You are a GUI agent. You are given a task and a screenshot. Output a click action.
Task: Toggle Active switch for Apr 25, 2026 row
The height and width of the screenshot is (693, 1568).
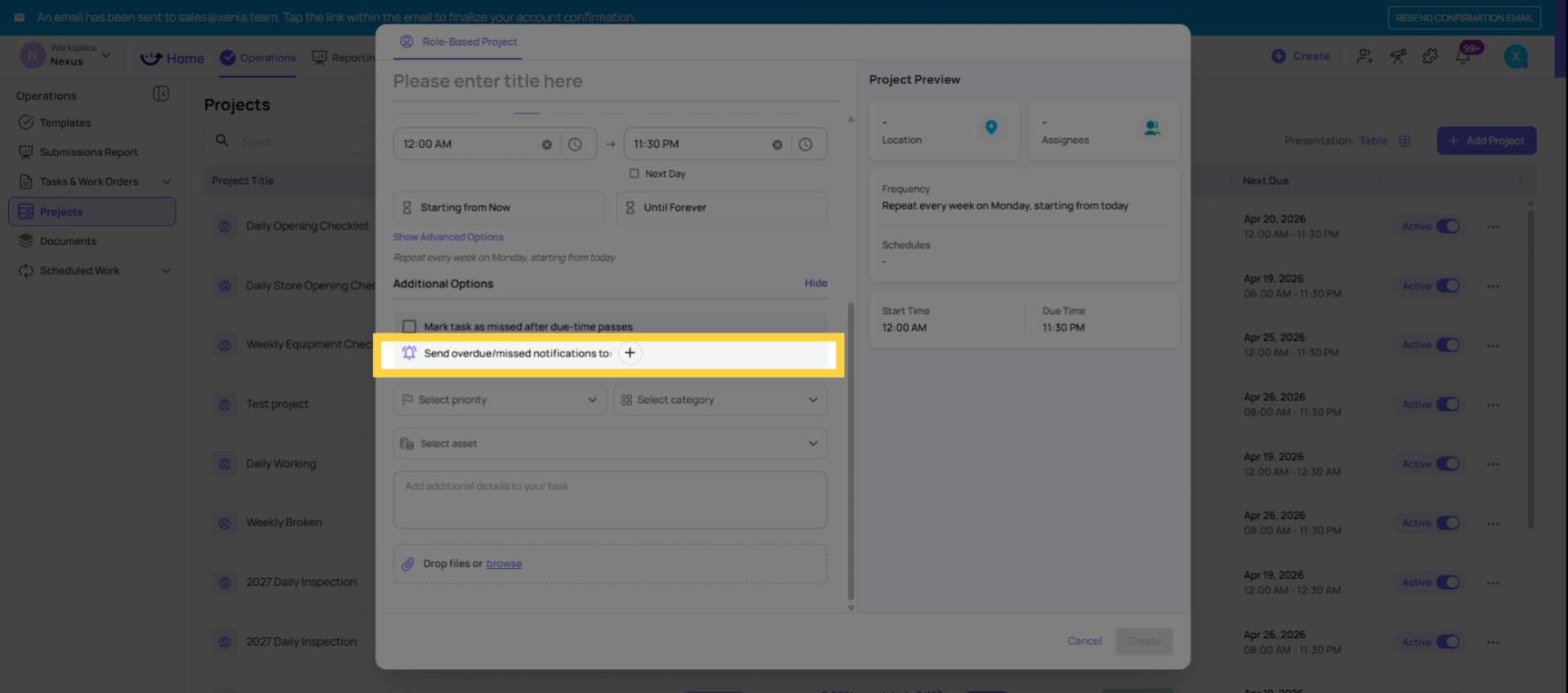[x=1448, y=345]
